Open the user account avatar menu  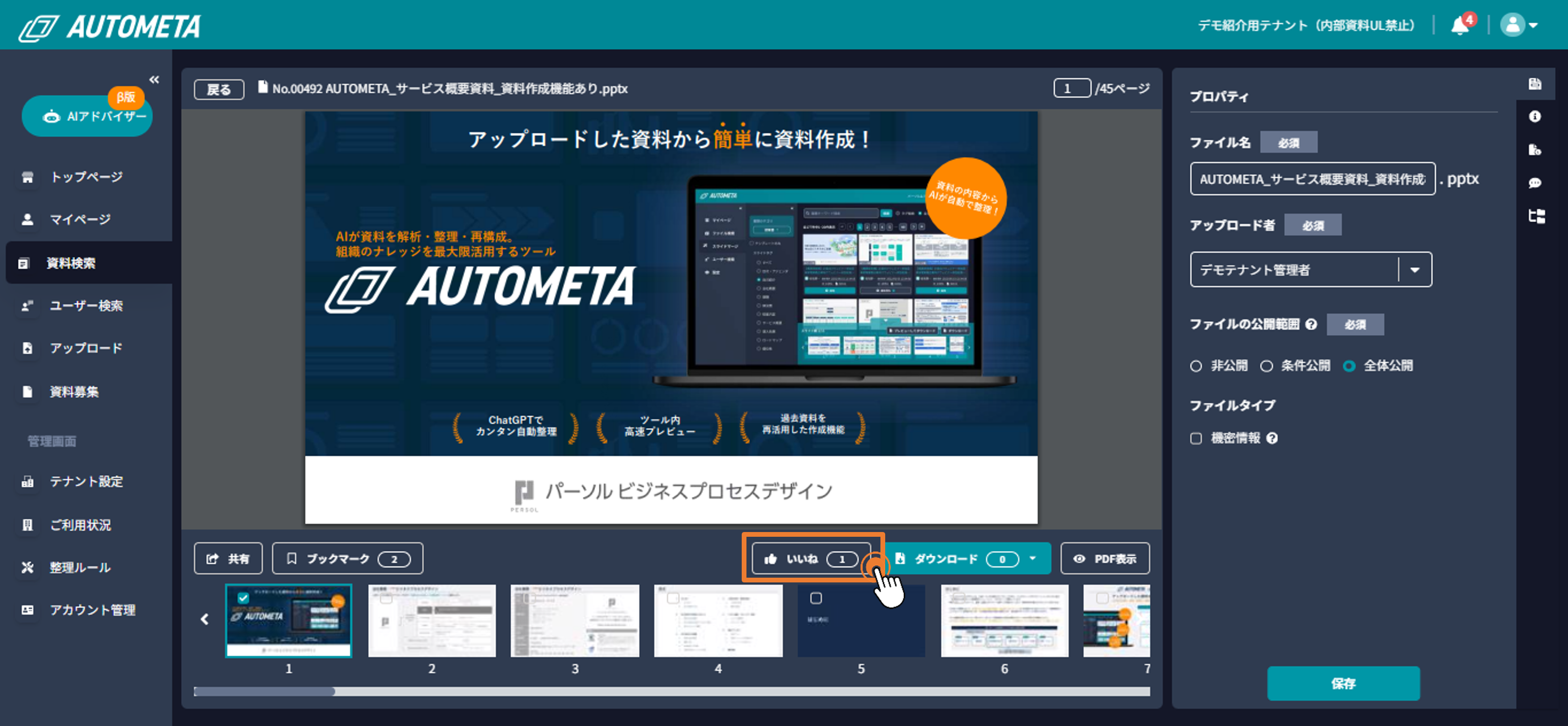tap(1519, 26)
